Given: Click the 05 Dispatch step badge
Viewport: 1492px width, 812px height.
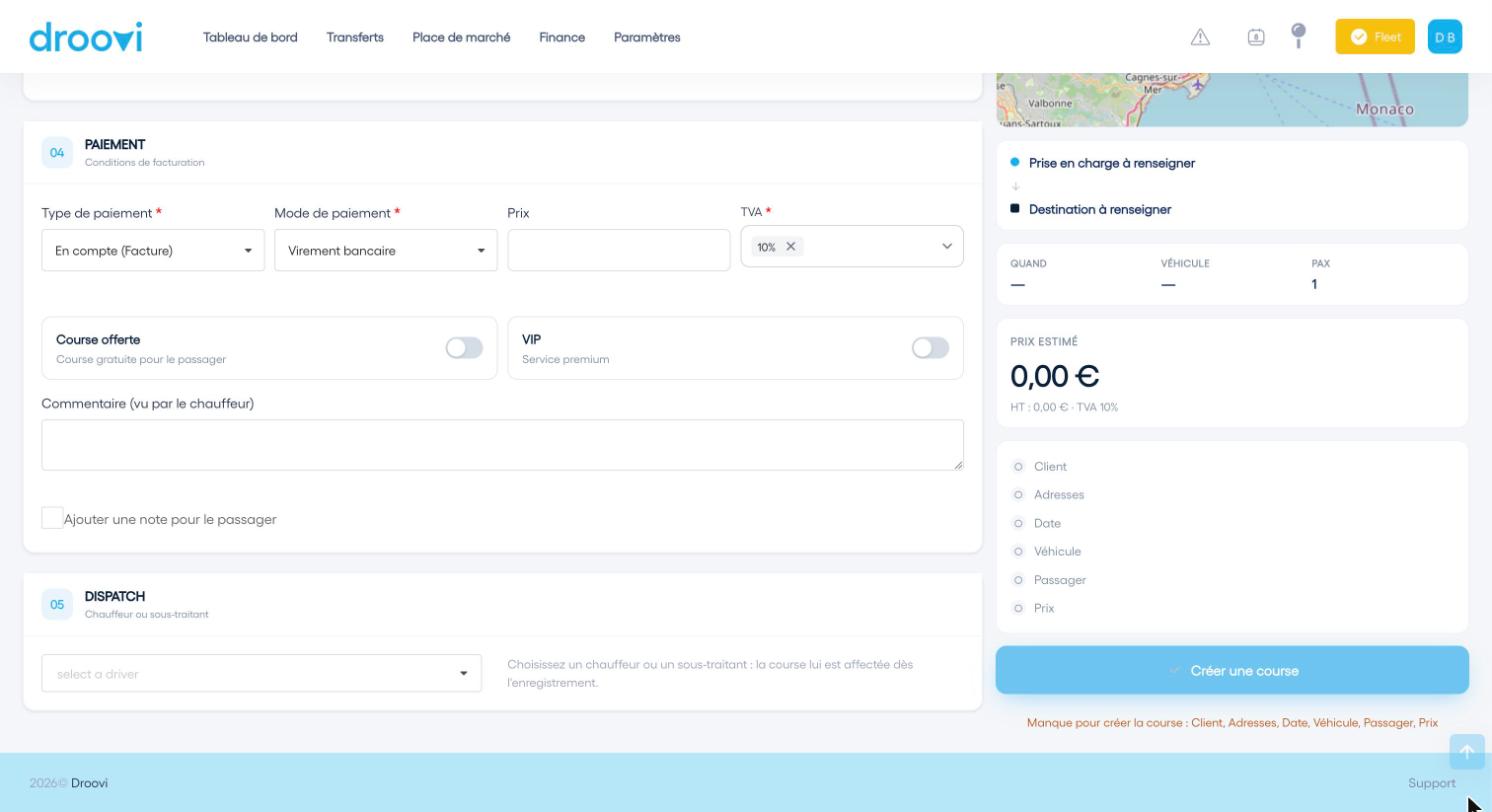Looking at the screenshot, I should pyautogui.click(x=57, y=605).
